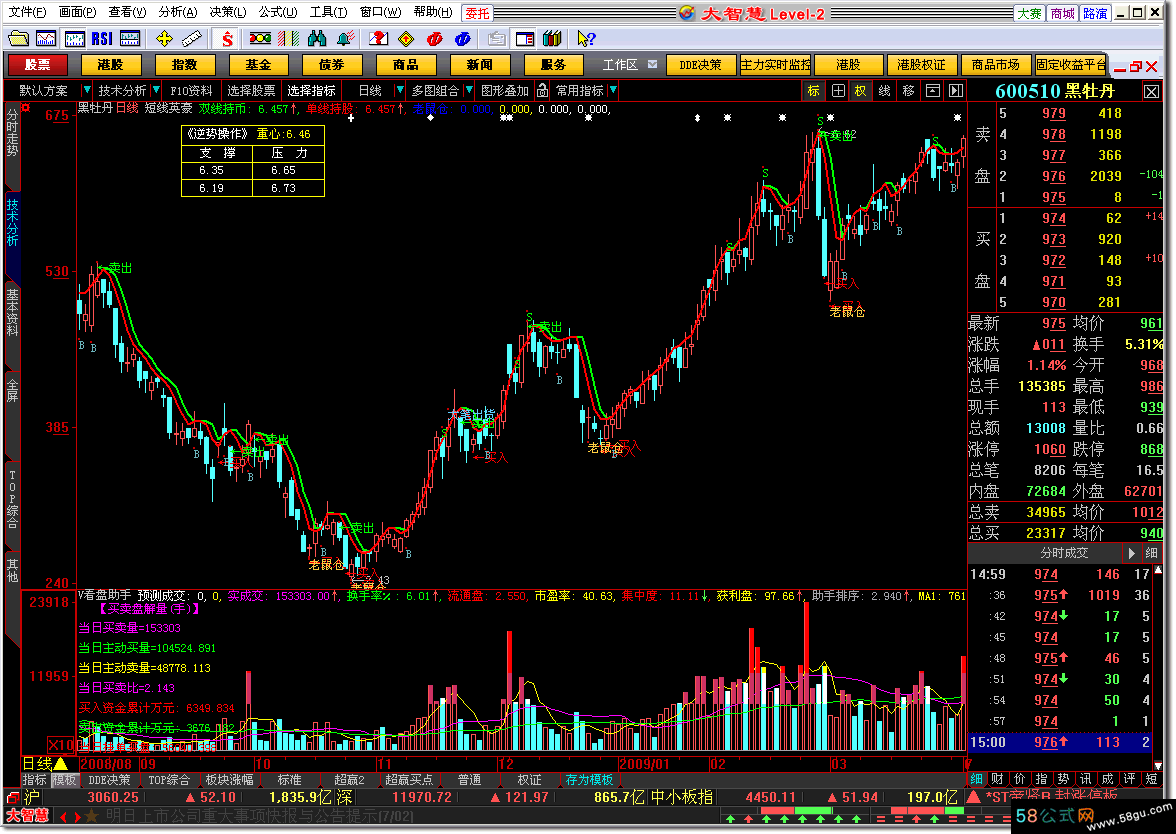
Task: Click the 港股 yellow category button
Action: point(110,64)
